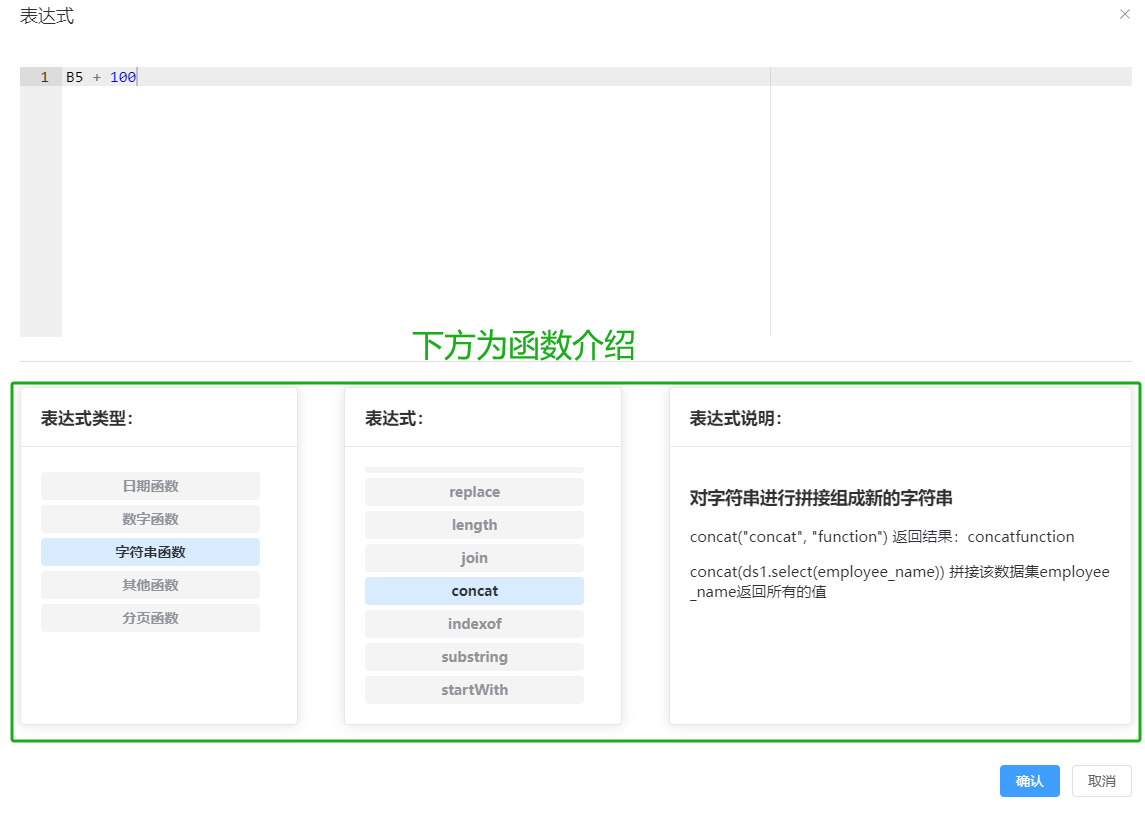Viewport: 1145px width, 814px height.
Task: Click the 100 value in the expression
Action: tap(123, 77)
